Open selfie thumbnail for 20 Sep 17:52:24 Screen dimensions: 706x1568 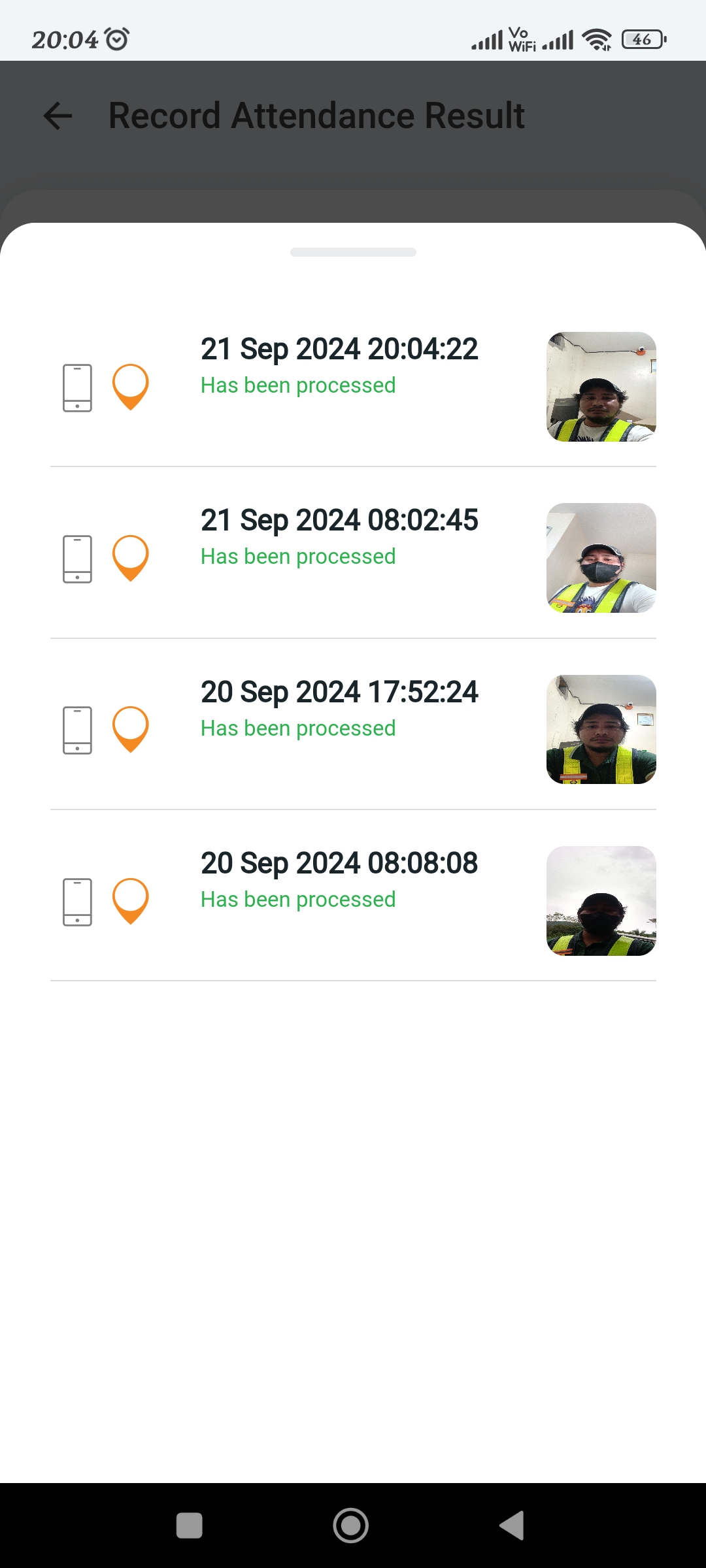click(x=601, y=729)
